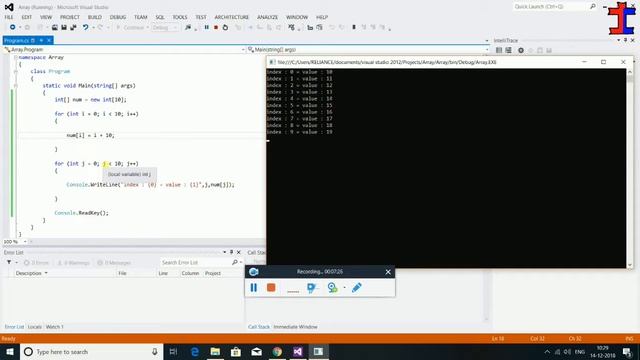Click the Open File toolbar icon

(x=55, y=27)
